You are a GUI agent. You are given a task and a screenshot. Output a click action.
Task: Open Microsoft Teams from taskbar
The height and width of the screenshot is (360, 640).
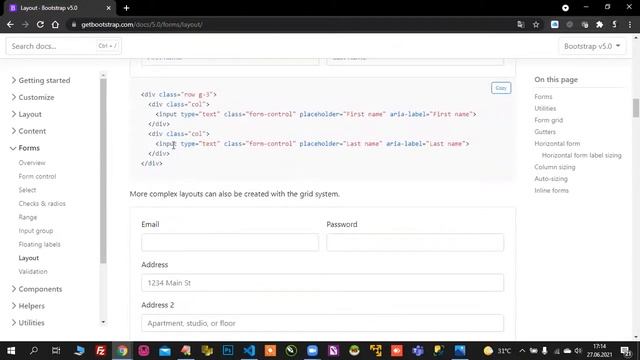point(418,351)
